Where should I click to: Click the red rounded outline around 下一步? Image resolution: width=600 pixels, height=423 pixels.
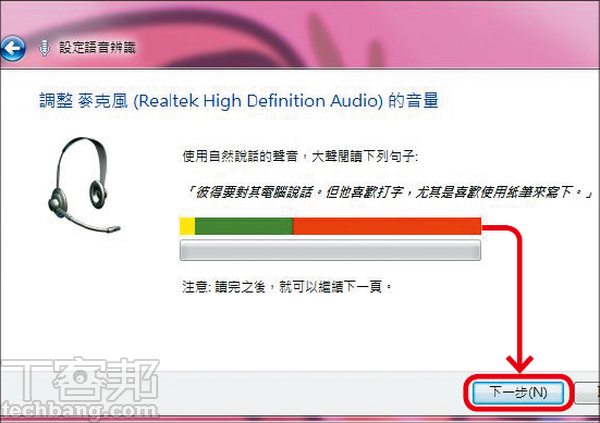pyautogui.click(x=518, y=393)
